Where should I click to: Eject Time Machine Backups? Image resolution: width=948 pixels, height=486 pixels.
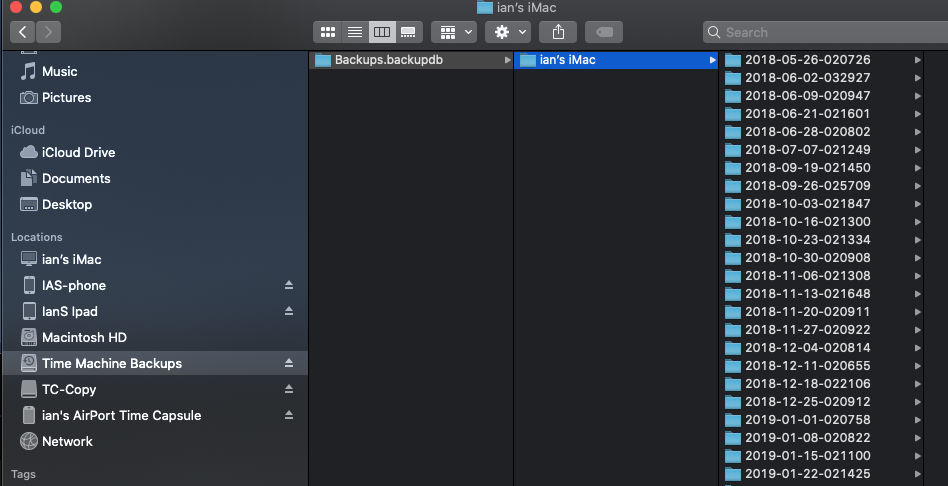point(289,363)
